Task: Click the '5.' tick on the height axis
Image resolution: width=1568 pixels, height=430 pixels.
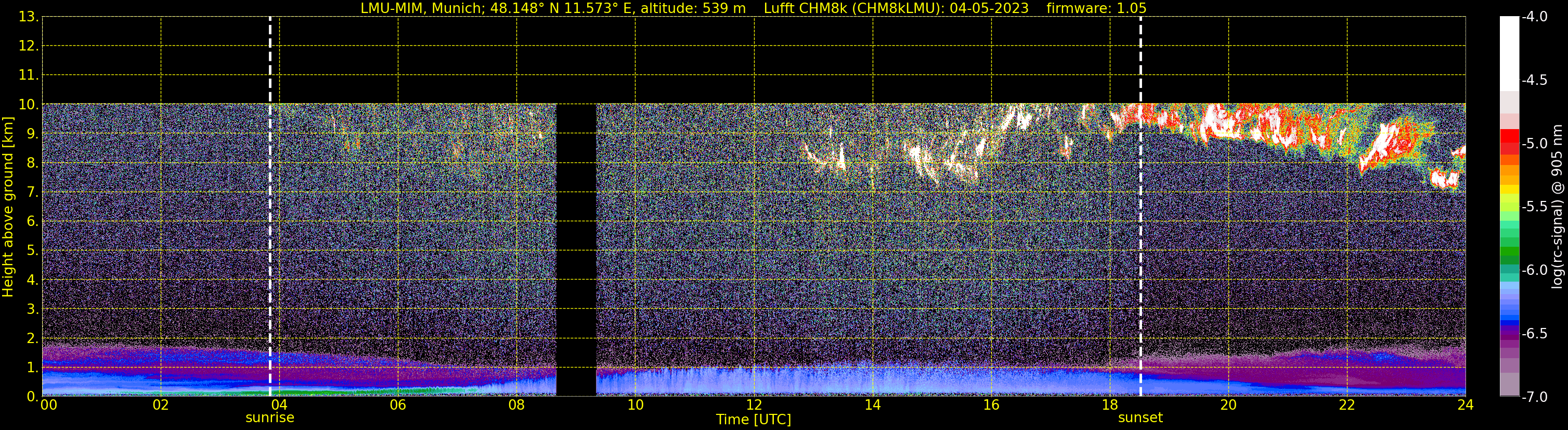Action: tap(32, 250)
